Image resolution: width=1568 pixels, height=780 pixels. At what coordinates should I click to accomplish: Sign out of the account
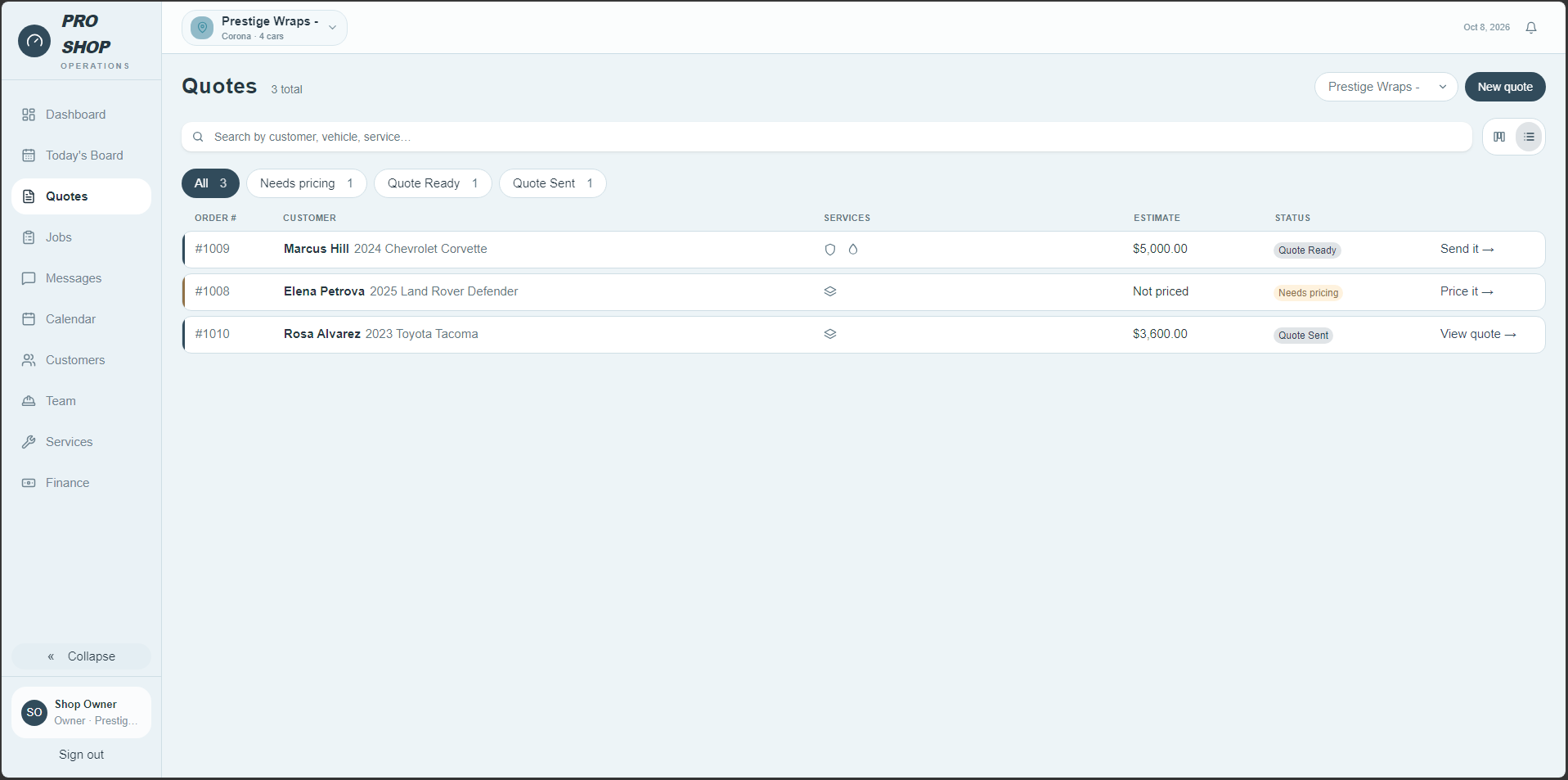click(81, 755)
